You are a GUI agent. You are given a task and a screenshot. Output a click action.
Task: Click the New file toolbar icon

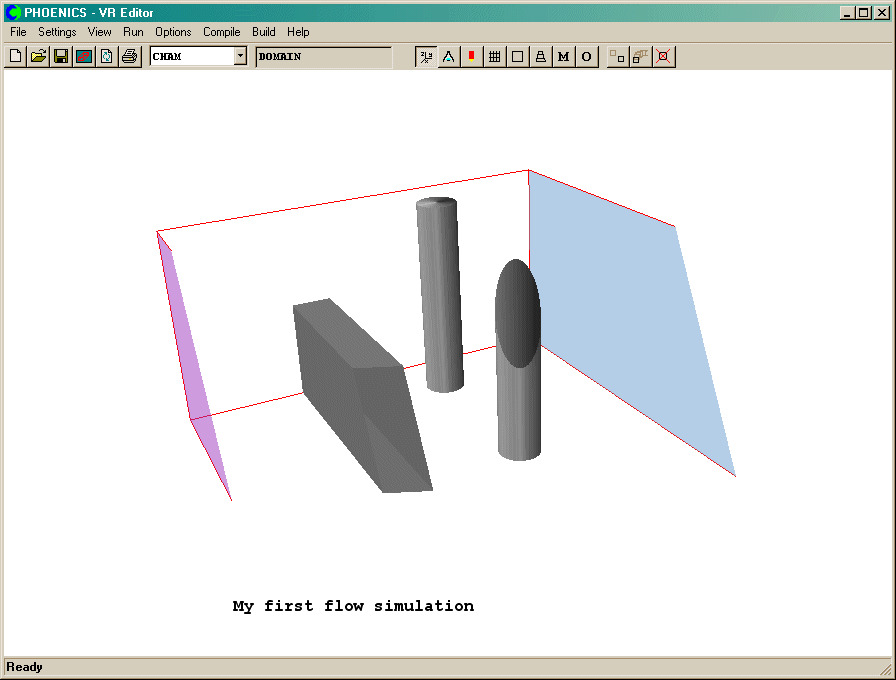[15, 57]
